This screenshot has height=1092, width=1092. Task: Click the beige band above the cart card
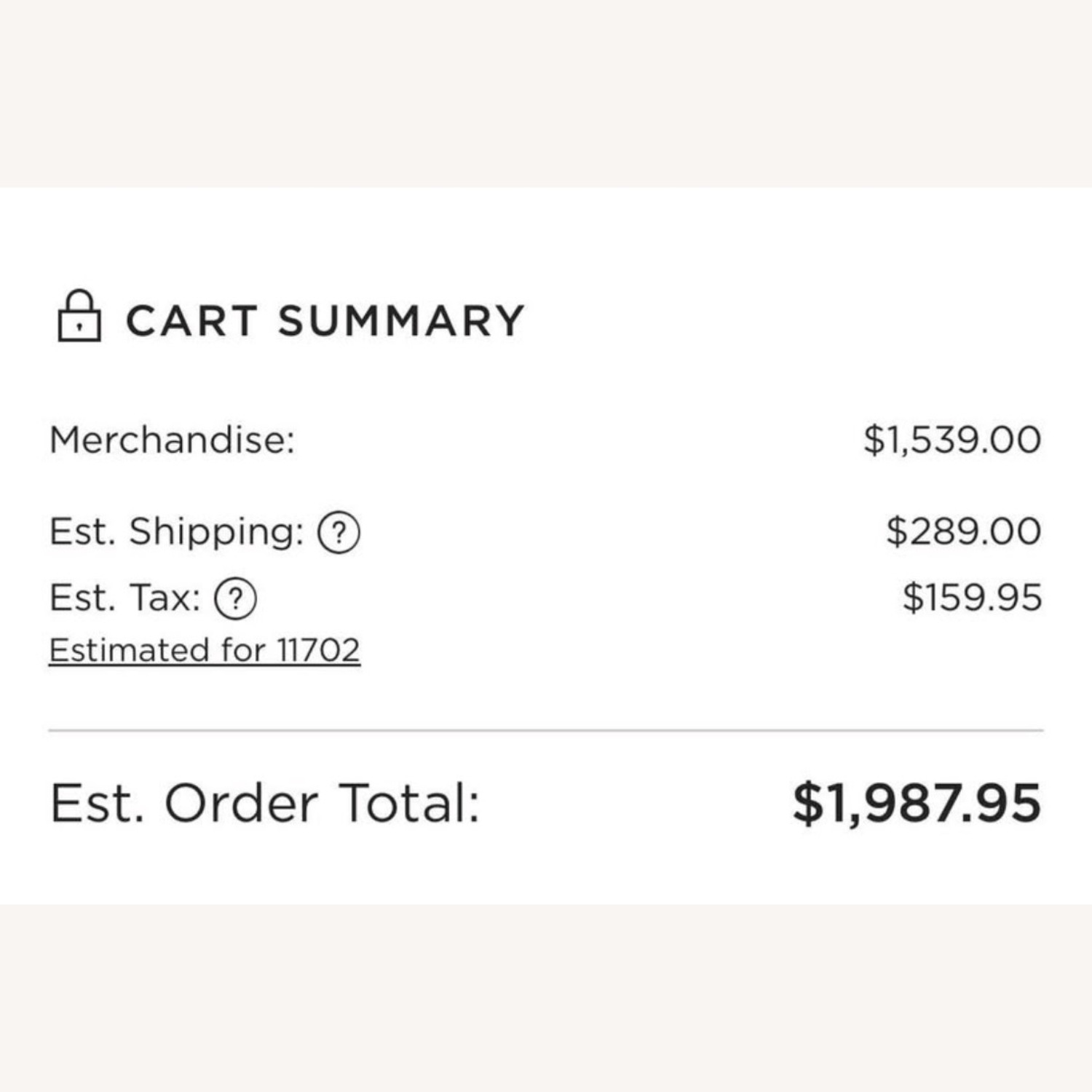tap(546, 93)
